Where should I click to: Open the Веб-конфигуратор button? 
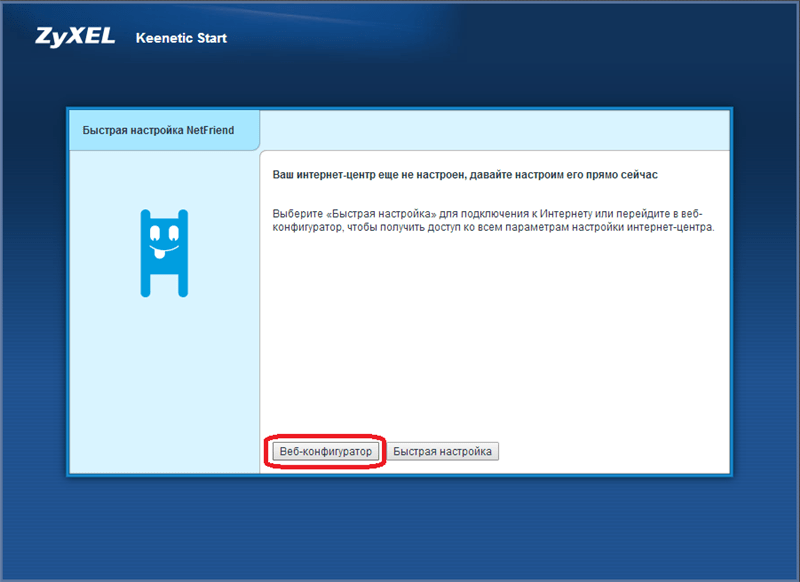[326, 451]
